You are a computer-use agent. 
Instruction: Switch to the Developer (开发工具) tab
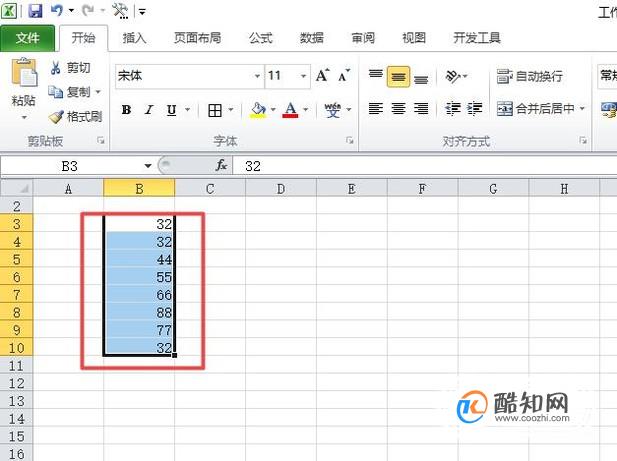(x=477, y=38)
